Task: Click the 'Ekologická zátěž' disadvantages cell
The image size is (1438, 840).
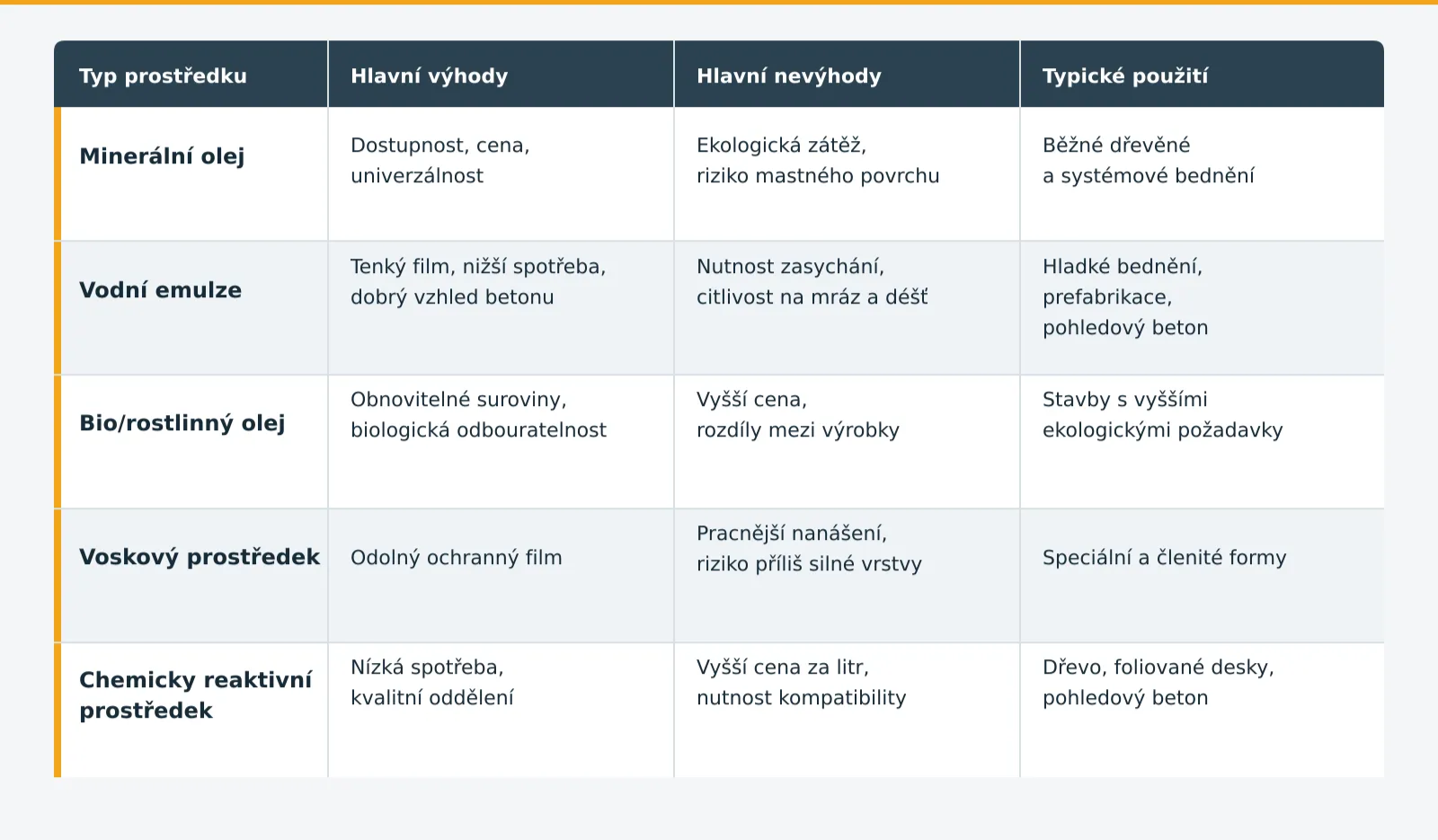Action: pos(847,174)
